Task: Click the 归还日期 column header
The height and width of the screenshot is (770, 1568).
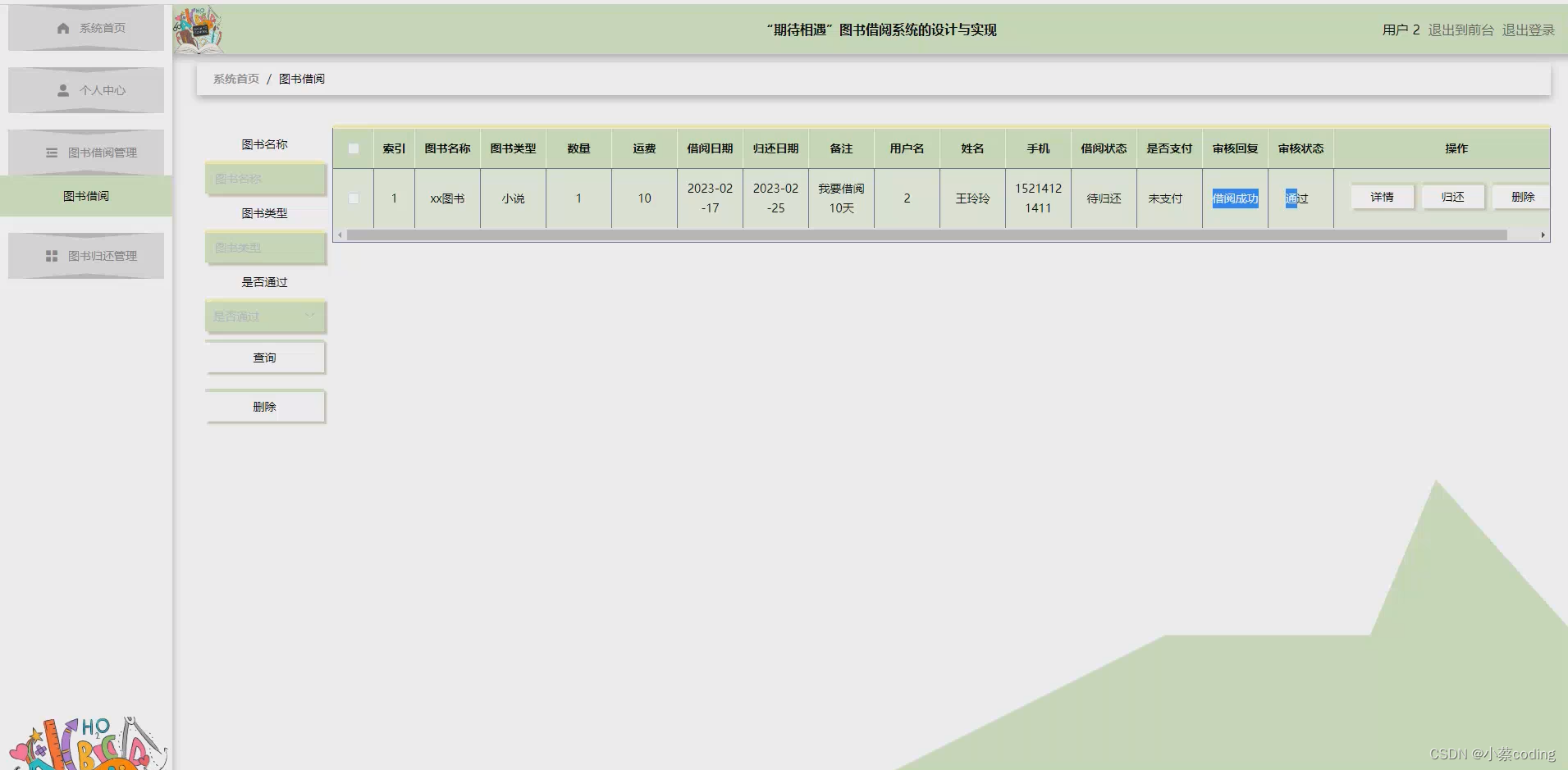Action: tap(775, 148)
